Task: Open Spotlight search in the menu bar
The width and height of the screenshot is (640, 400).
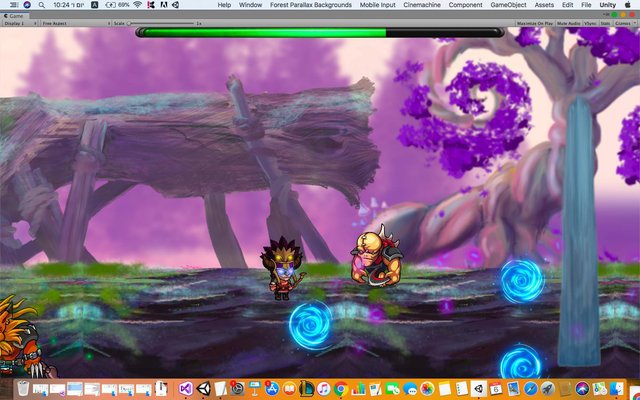Action: [x=42, y=5]
